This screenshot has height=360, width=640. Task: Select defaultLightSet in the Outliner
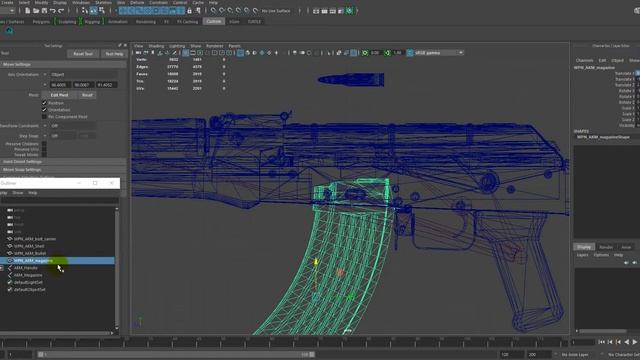(x=28, y=282)
